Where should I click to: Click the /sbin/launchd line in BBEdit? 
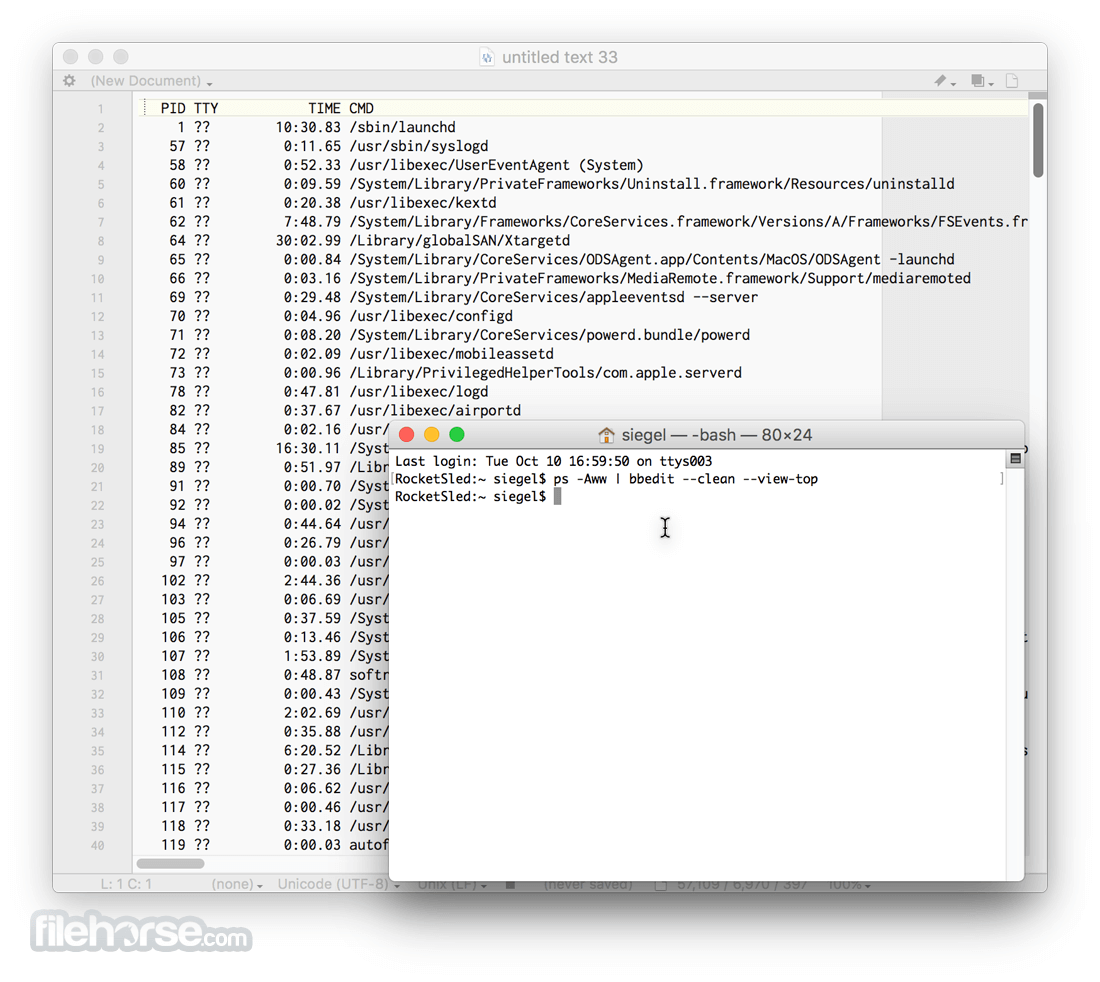pos(309,127)
